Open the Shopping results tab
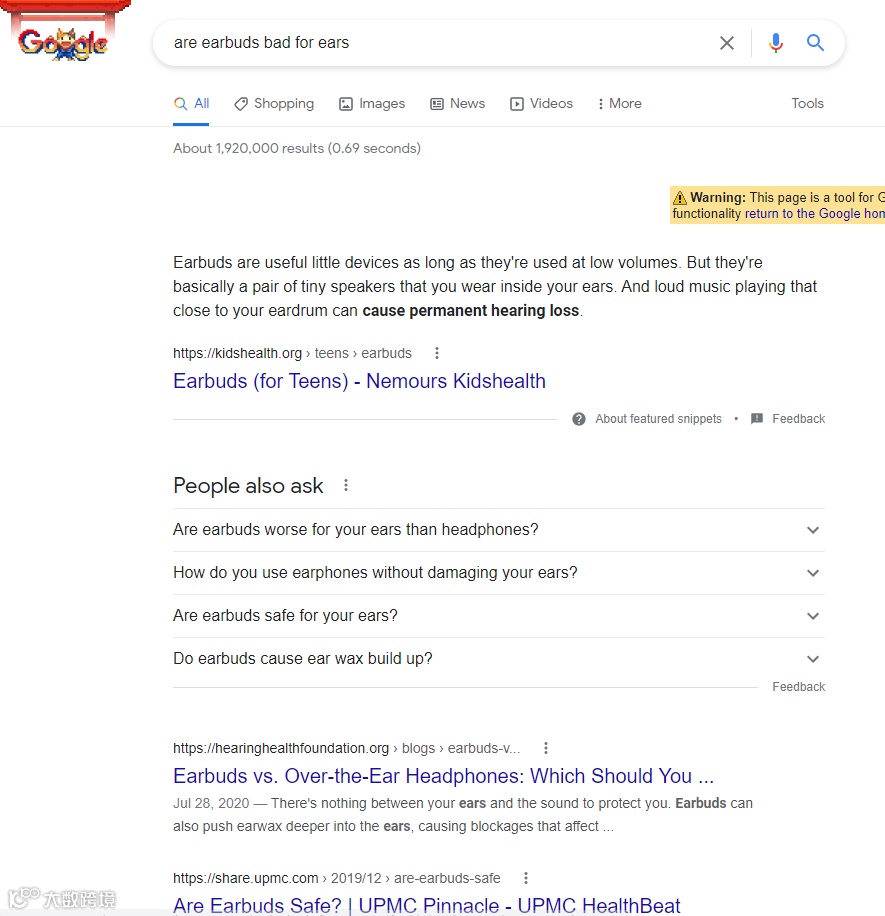 274,103
